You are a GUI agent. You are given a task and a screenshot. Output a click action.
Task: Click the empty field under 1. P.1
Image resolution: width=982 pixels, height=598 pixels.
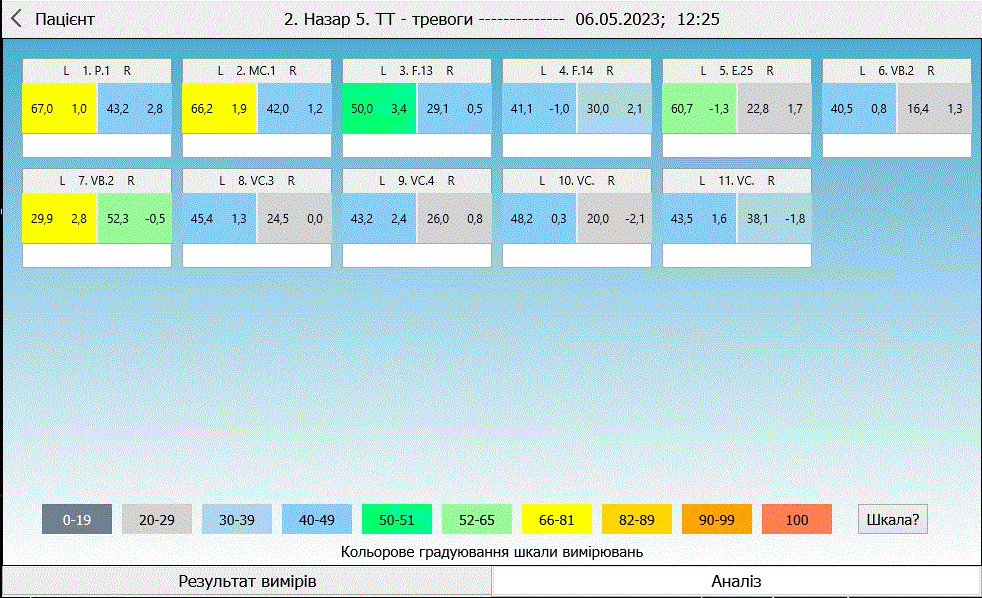tap(97, 146)
